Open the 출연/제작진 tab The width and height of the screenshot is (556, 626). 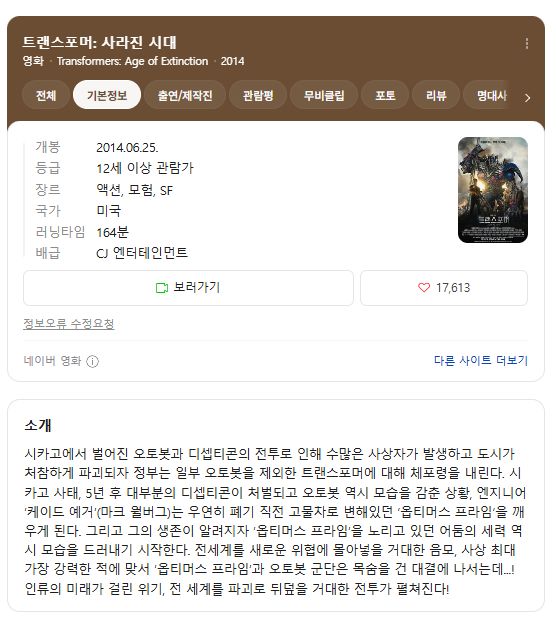(x=185, y=95)
